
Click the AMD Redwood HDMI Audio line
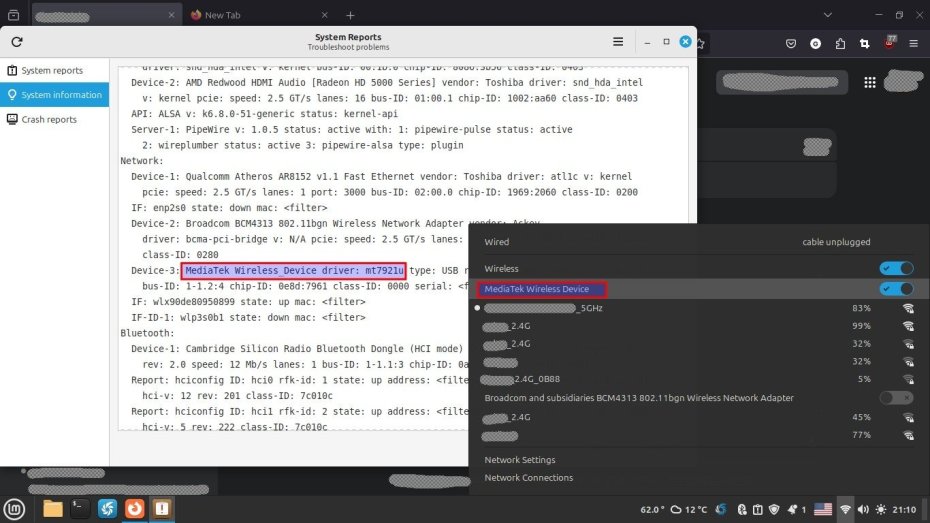387,82
